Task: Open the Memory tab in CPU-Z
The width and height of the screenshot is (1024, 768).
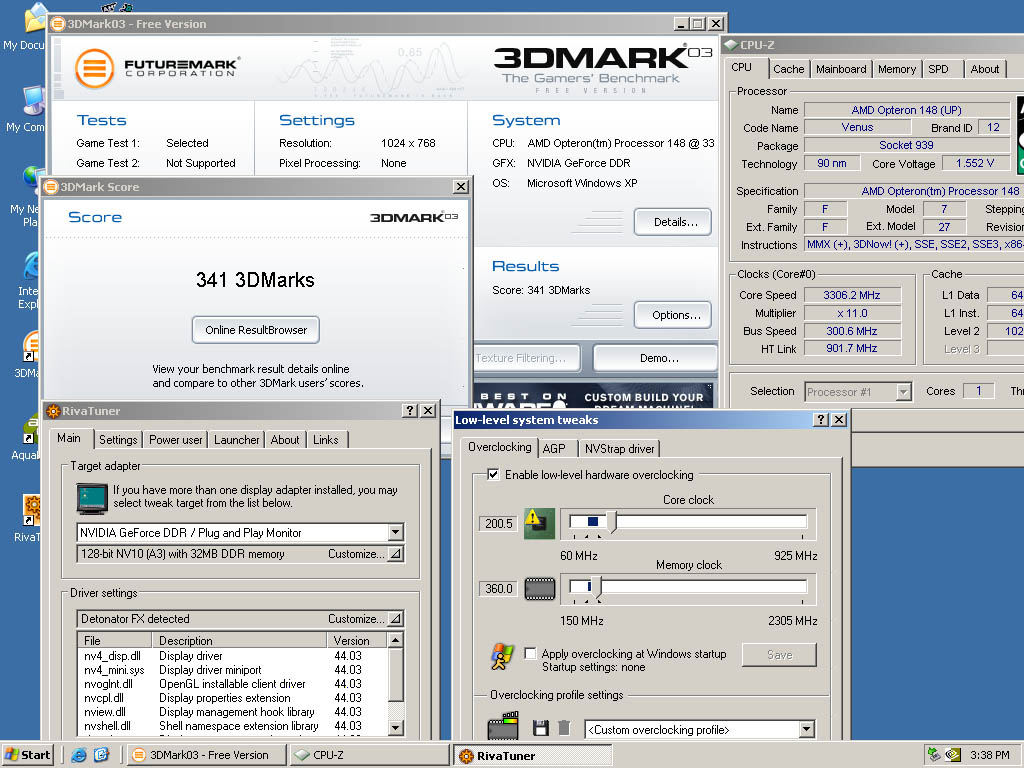Action: pos(897,69)
